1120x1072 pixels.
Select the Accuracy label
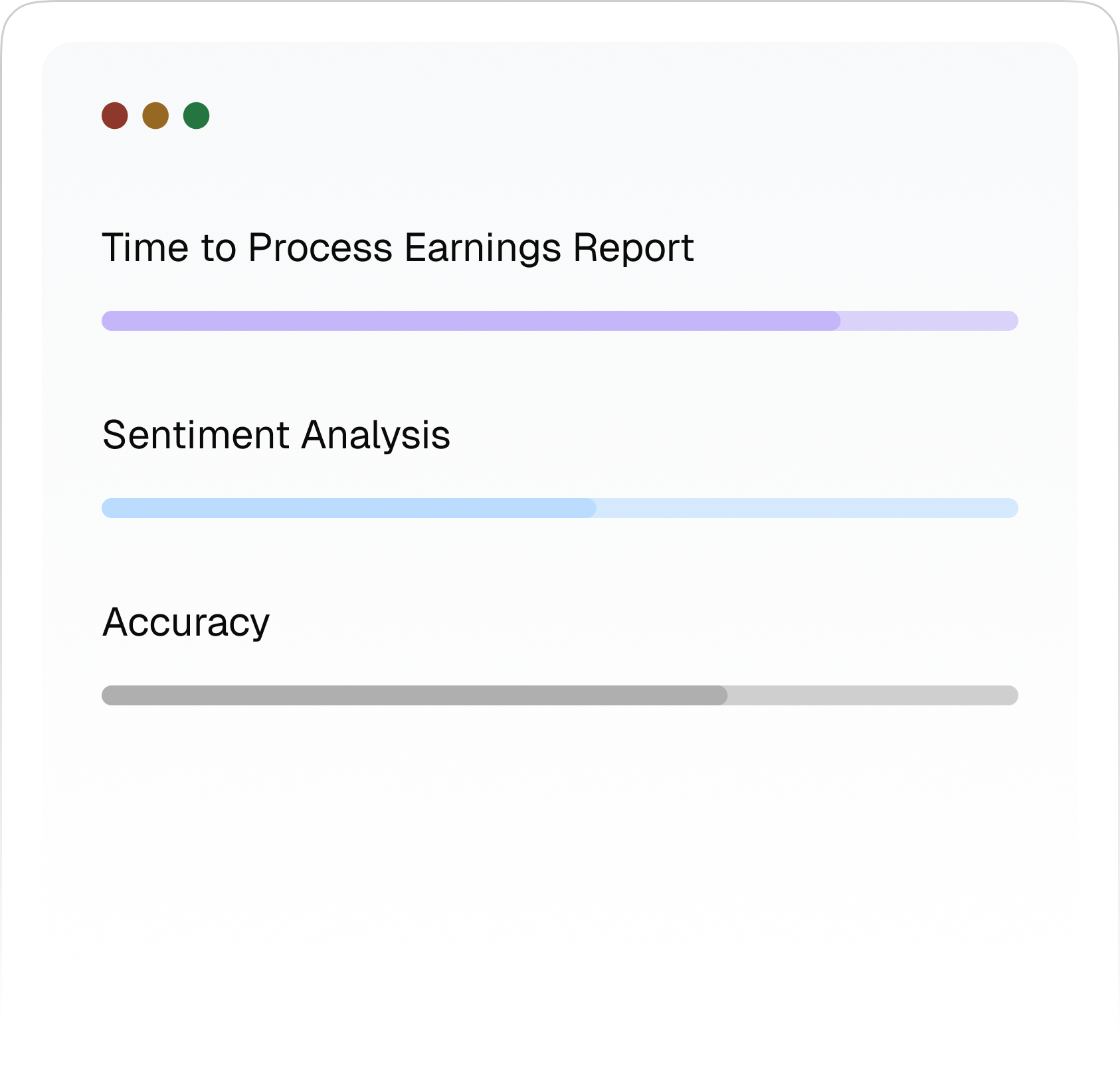(x=186, y=622)
